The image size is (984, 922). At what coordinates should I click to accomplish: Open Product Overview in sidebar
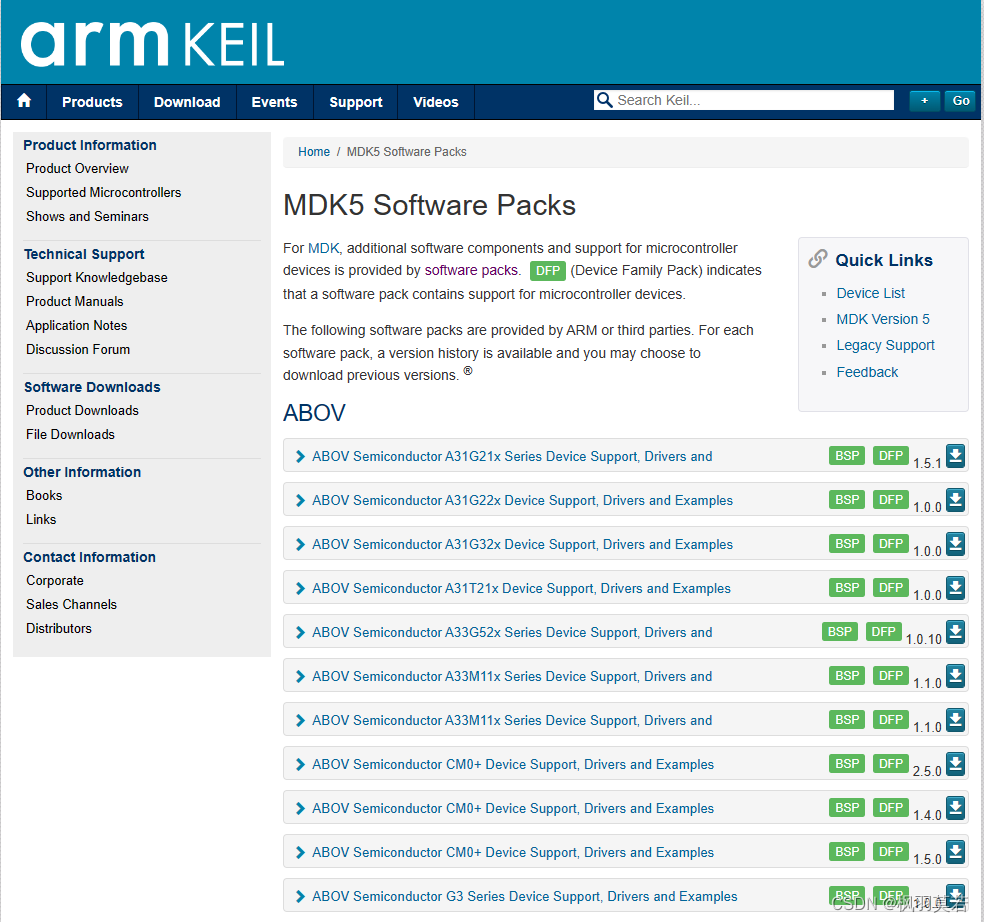coord(77,168)
